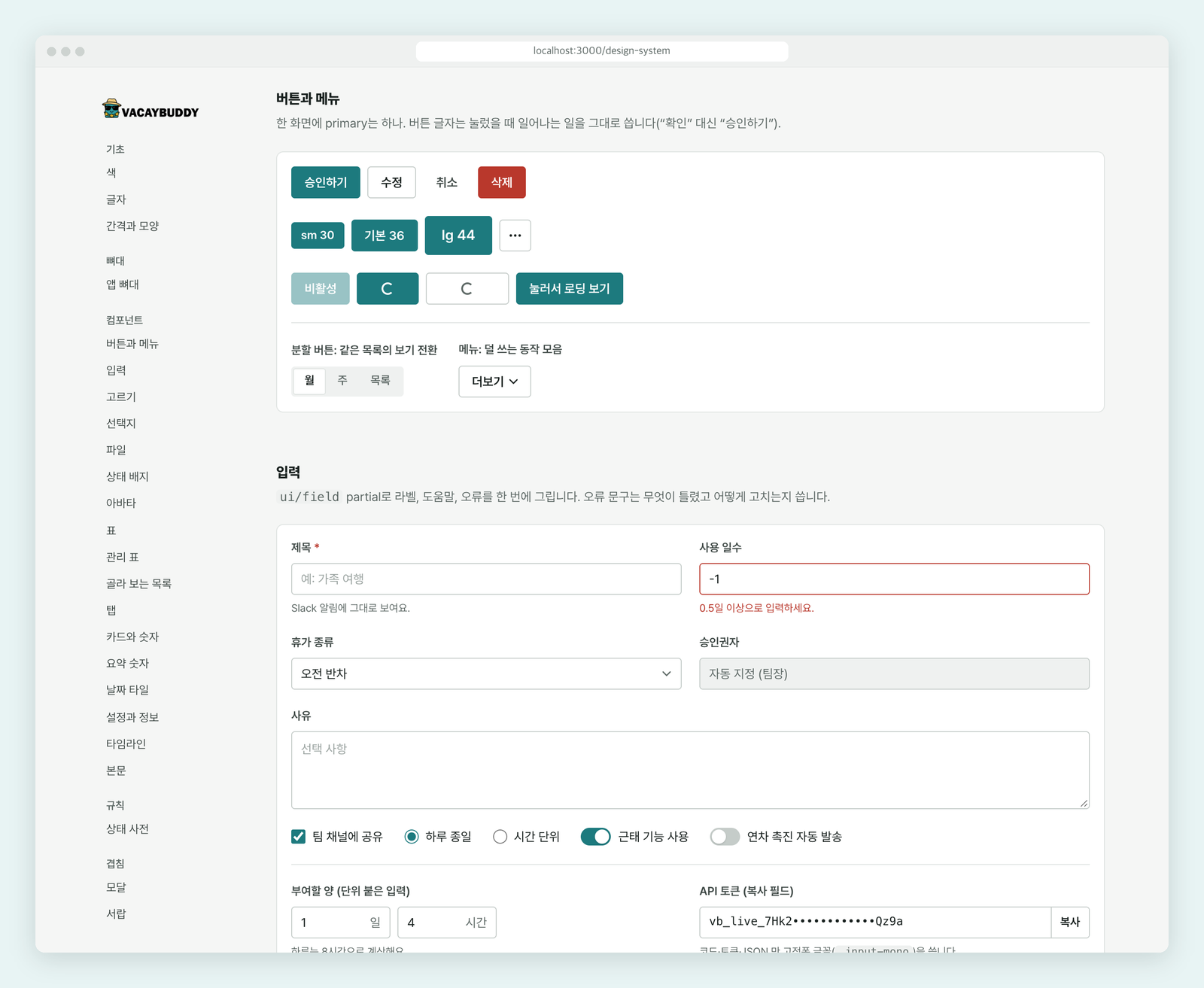Viewport: 1204px width, 988px height.
Task: Click the VacayBuddy logo icon
Action: click(111, 108)
